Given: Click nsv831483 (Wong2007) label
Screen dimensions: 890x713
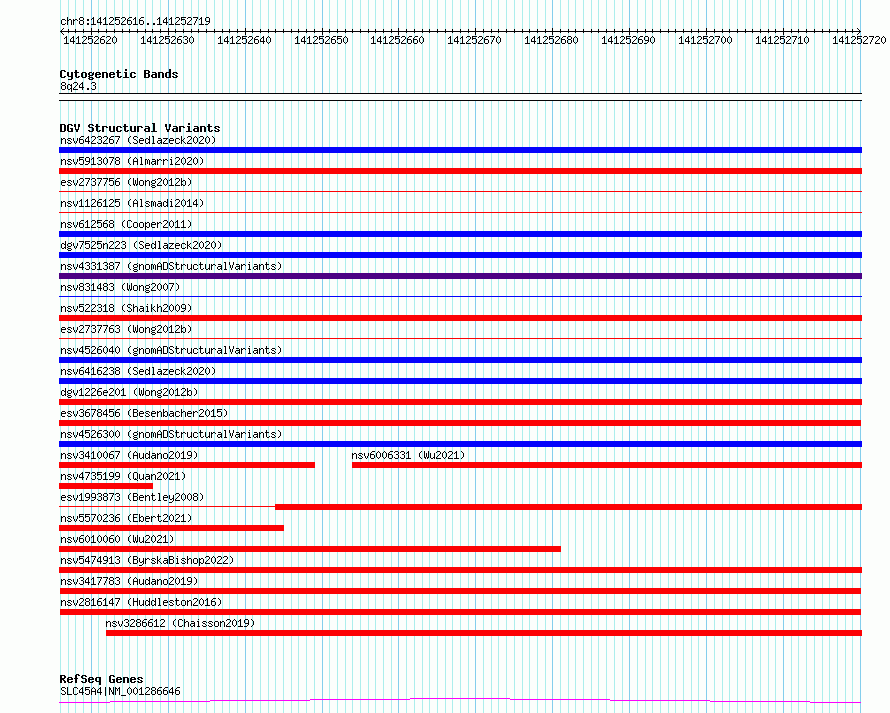Looking at the screenshot, I should tap(120, 287).
